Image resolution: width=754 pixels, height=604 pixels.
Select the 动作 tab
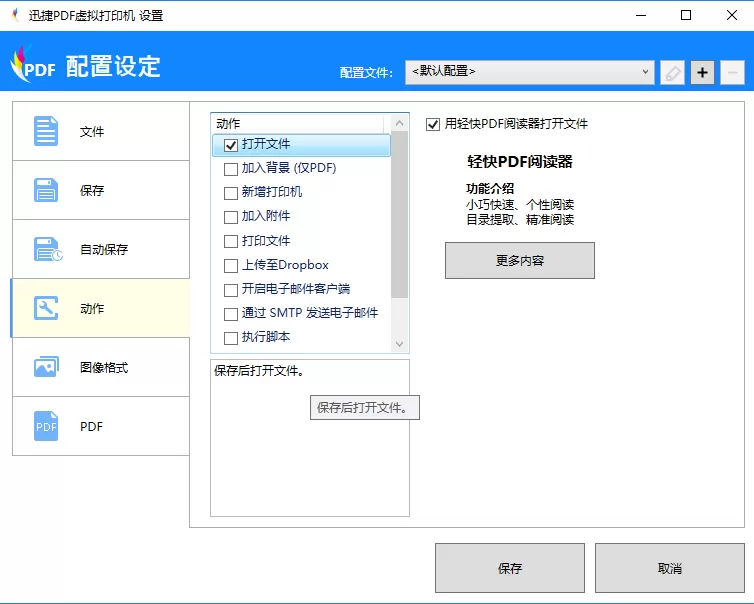pos(101,308)
